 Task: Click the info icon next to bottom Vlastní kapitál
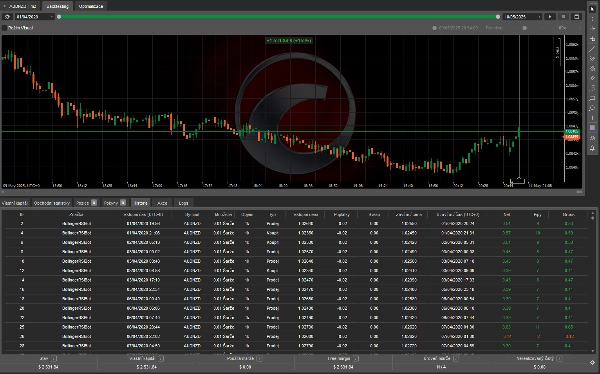tap(161, 359)
